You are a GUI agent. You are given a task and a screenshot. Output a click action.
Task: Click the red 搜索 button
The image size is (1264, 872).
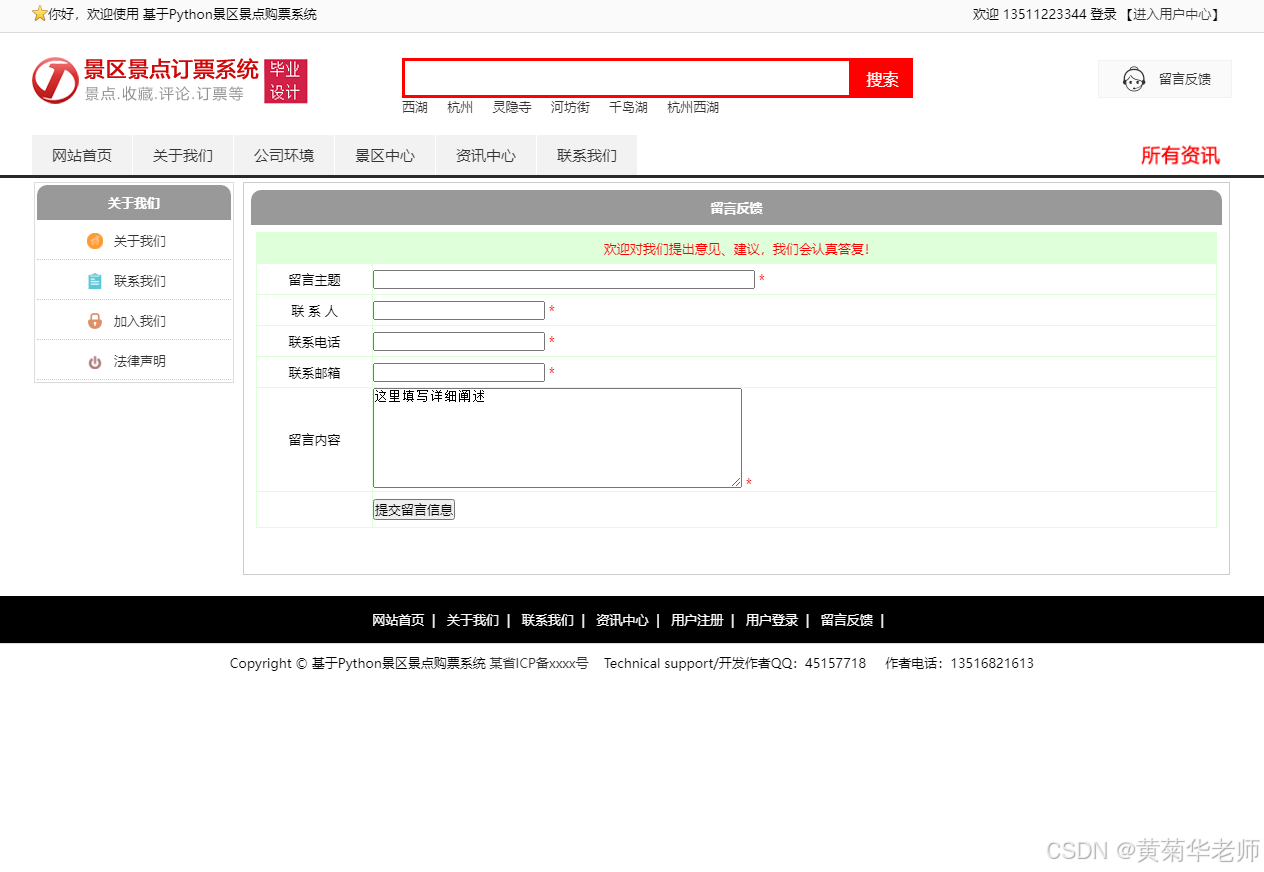(x=882, y=79)
